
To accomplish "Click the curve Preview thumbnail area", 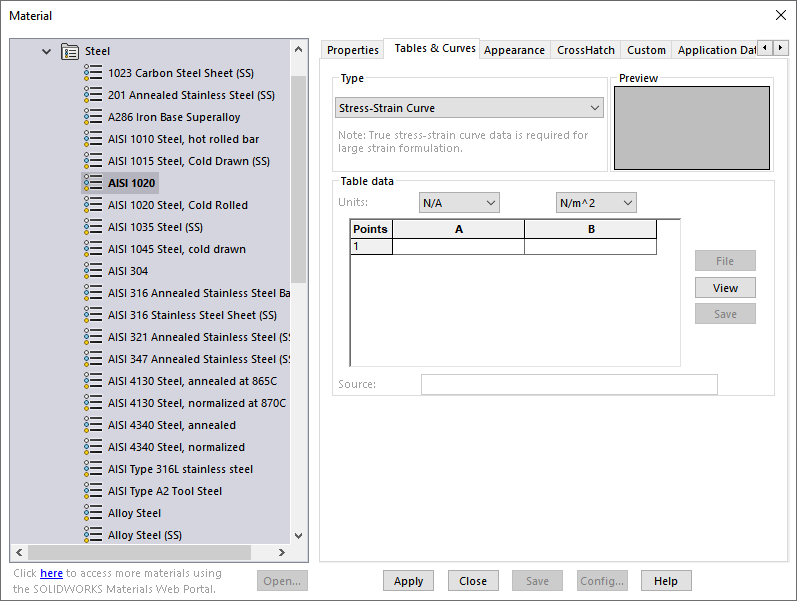I will point(692,128).
